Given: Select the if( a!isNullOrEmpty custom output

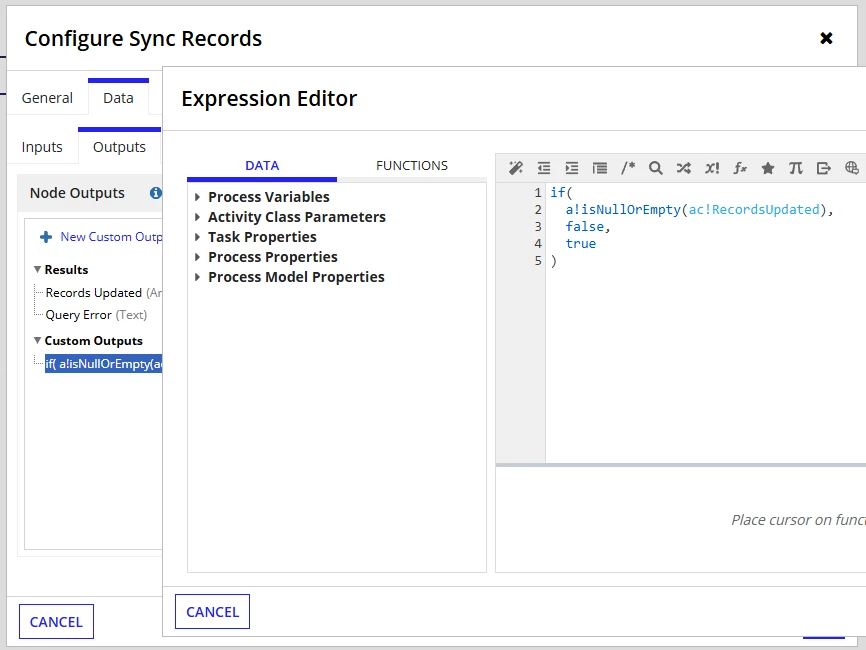Looking at the screenshot, I should pyautogui.click(x=103, y=363).
